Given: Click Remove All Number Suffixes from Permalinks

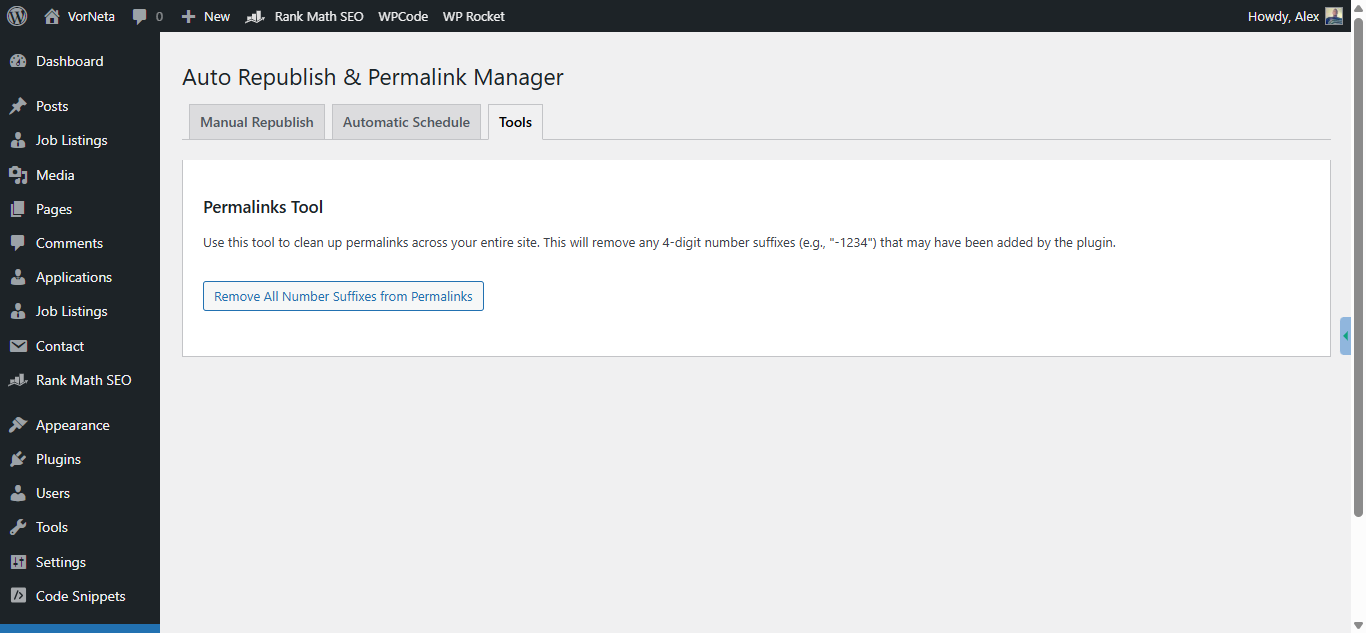Looking at the screenshot, I should [x=343, y=296].
